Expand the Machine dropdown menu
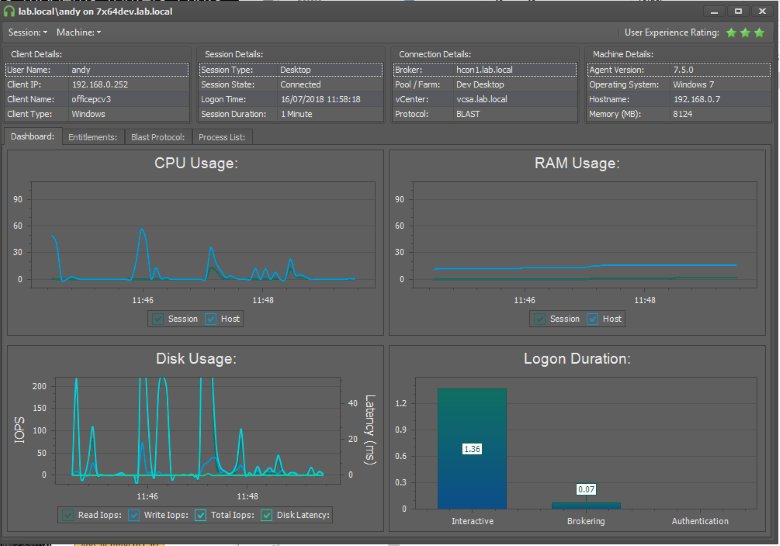This screenshot has height=546, width=780. (78, 33)
